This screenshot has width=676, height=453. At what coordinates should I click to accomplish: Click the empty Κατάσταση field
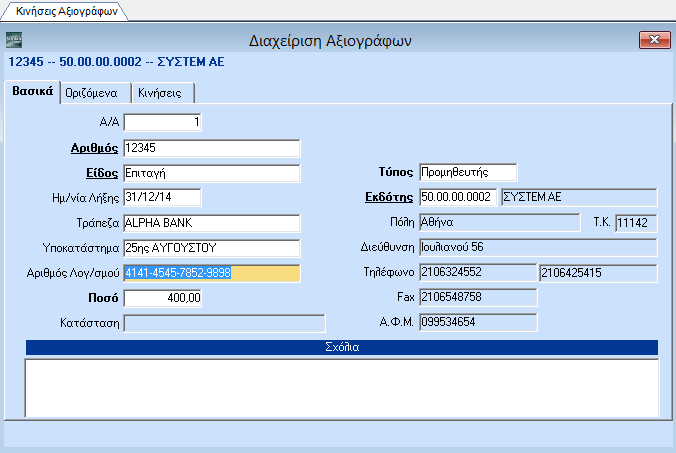point(224,323)
